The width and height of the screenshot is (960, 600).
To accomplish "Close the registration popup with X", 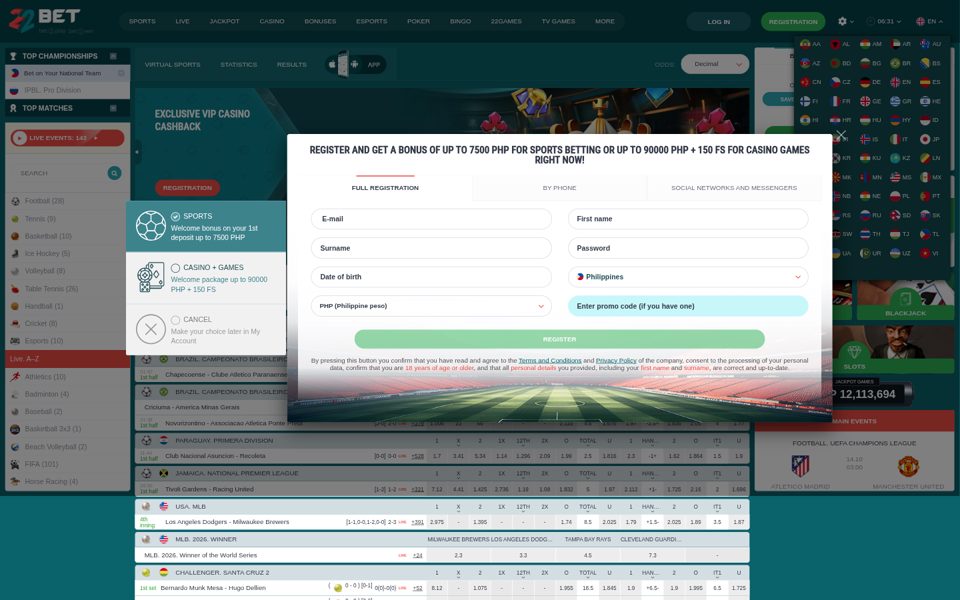I will [841, 135].
